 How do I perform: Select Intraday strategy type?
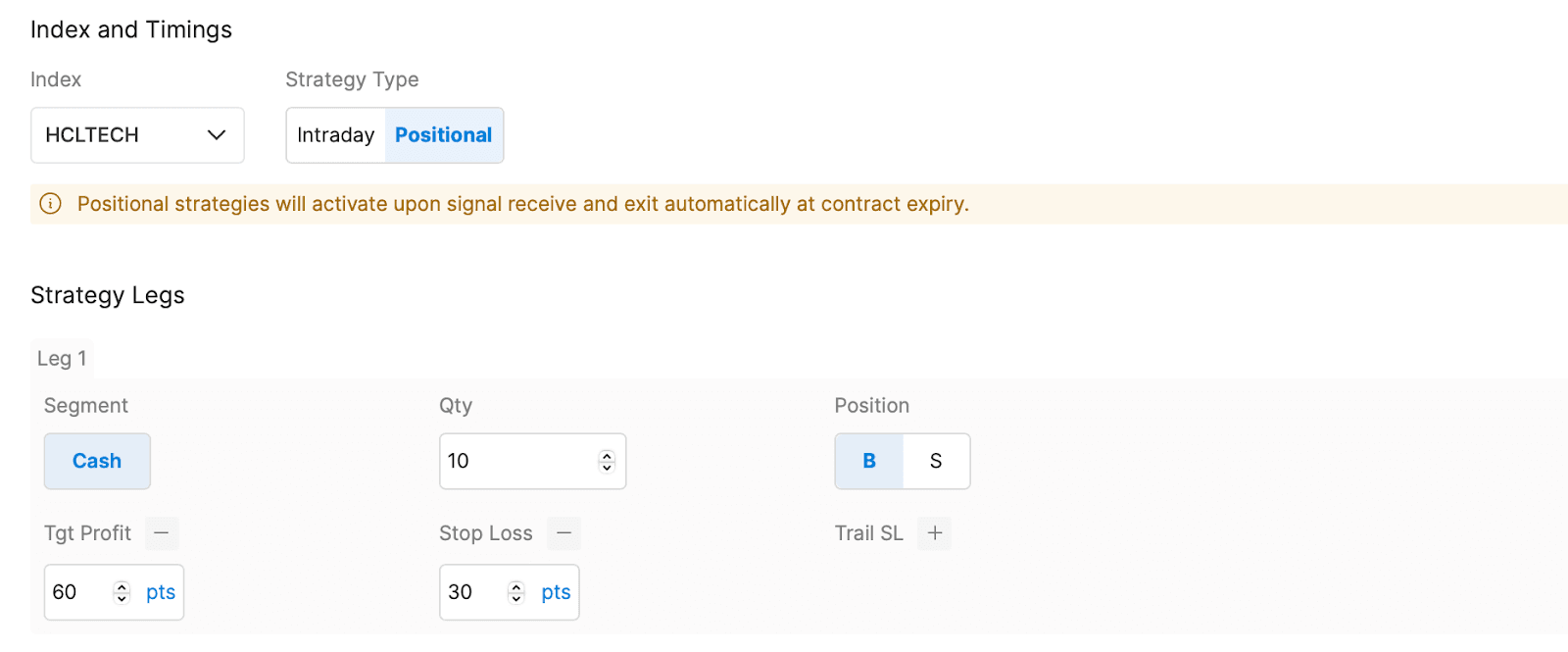[335, 135]
